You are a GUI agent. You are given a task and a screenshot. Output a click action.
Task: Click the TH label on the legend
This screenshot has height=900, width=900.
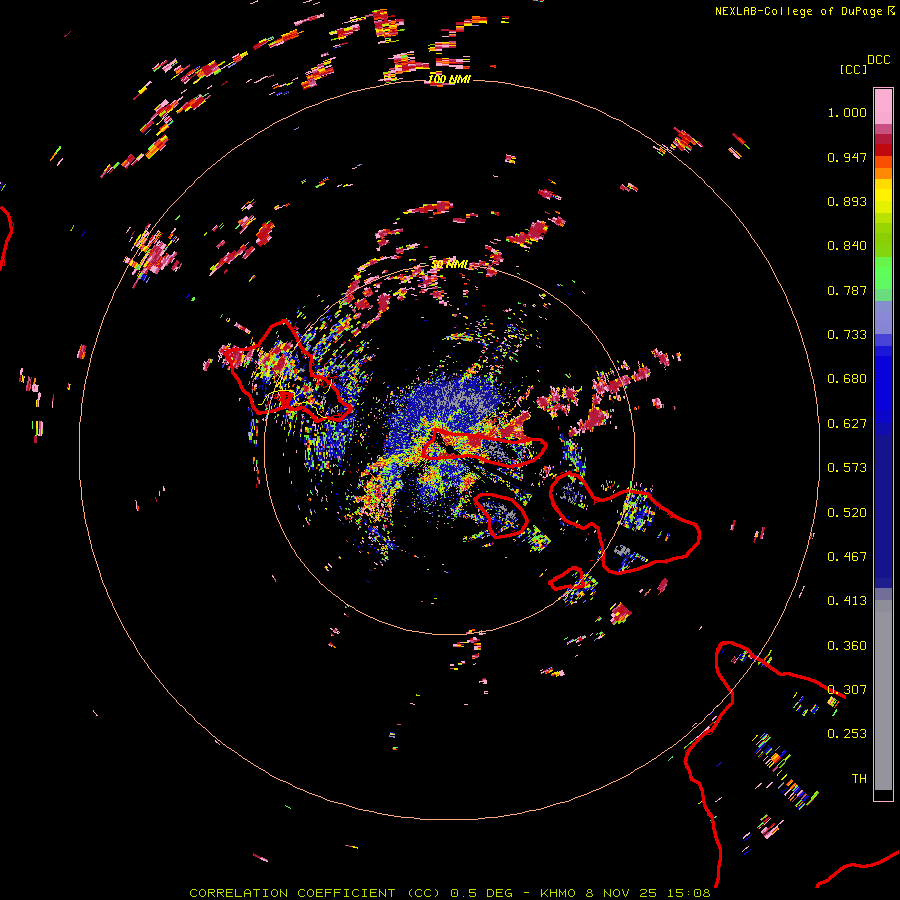click(x=859, y=779)
